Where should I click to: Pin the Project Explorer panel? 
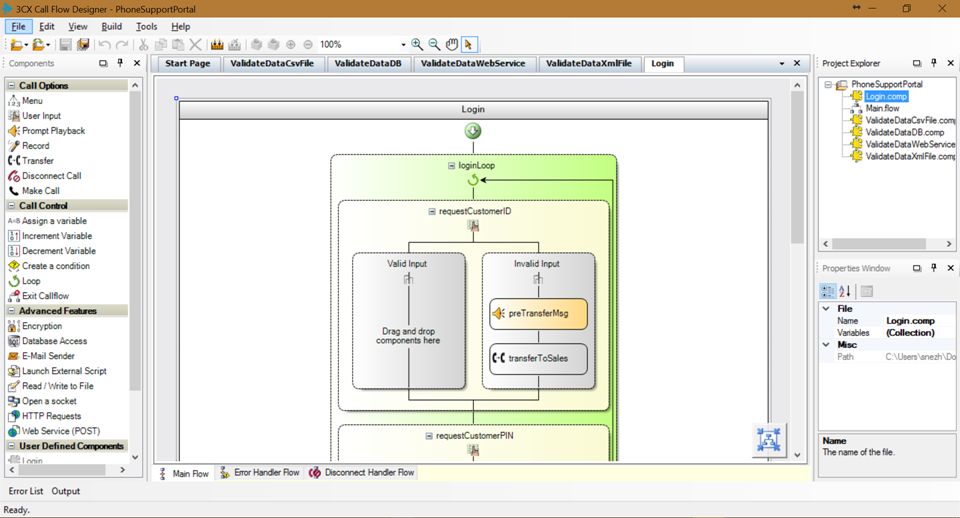[x=934, y=63]
